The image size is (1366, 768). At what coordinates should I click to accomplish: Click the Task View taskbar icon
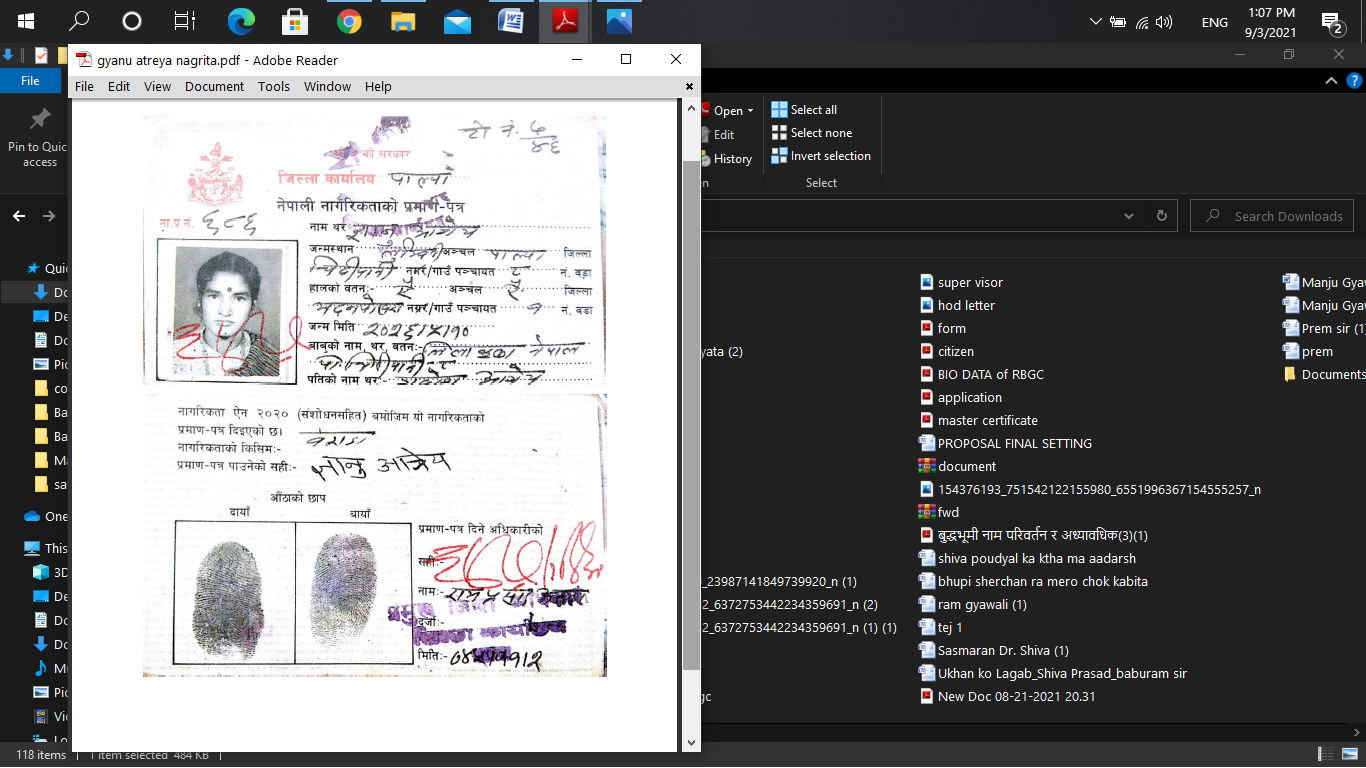(x=185, y=21)
